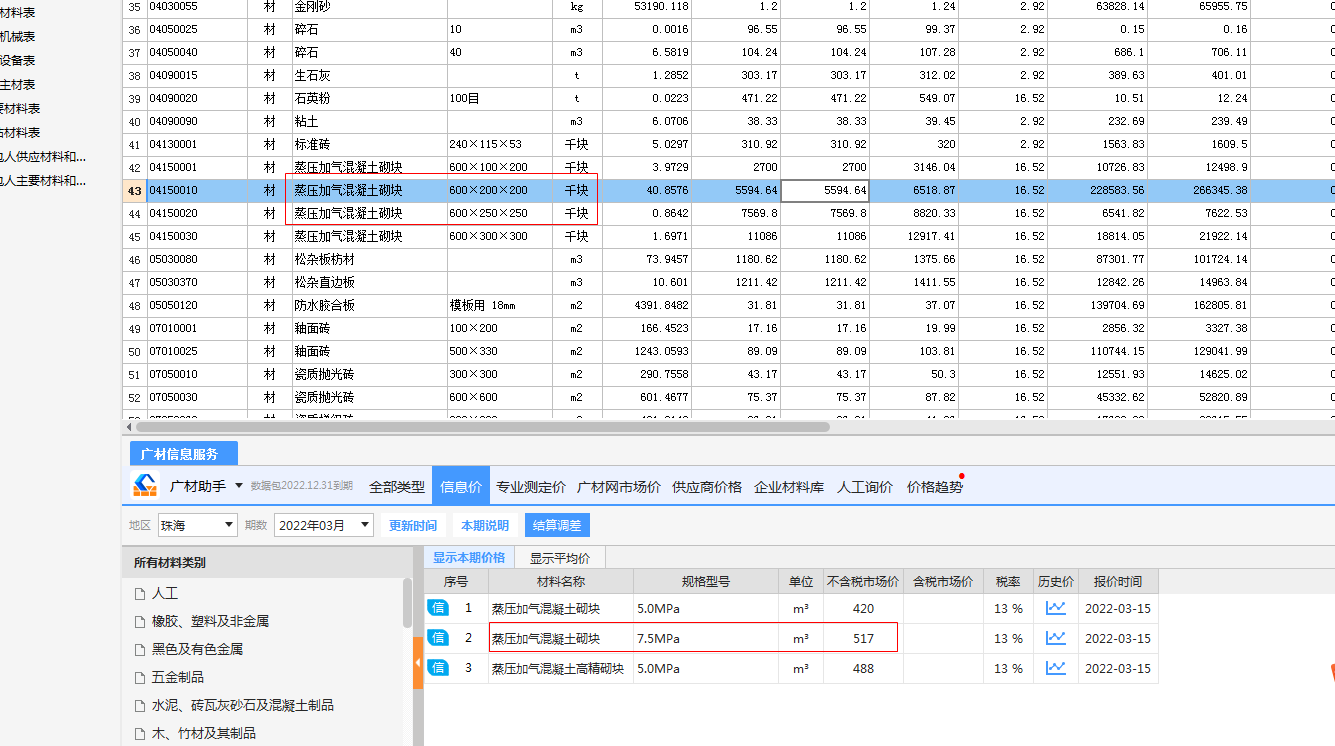The height and width of the screenshot is (746, 1335).
Task: Switch to 专业测定价 tab
Action: (531, 487)
